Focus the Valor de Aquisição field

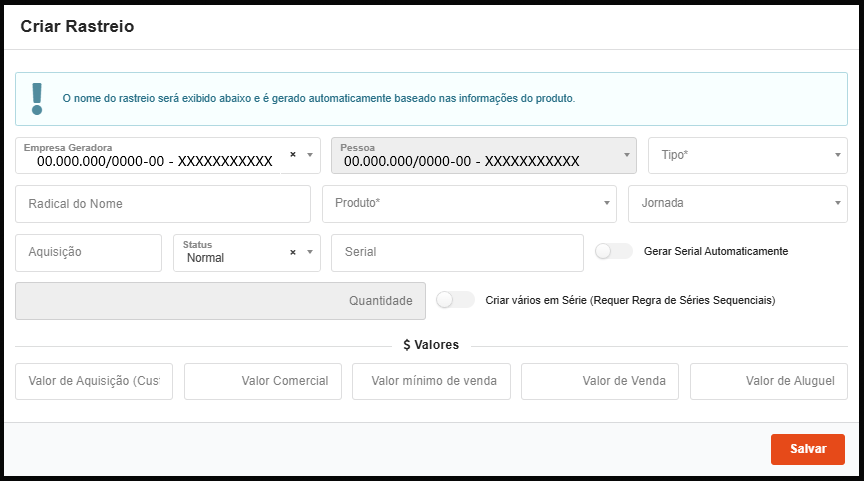(x=94, y=381)
